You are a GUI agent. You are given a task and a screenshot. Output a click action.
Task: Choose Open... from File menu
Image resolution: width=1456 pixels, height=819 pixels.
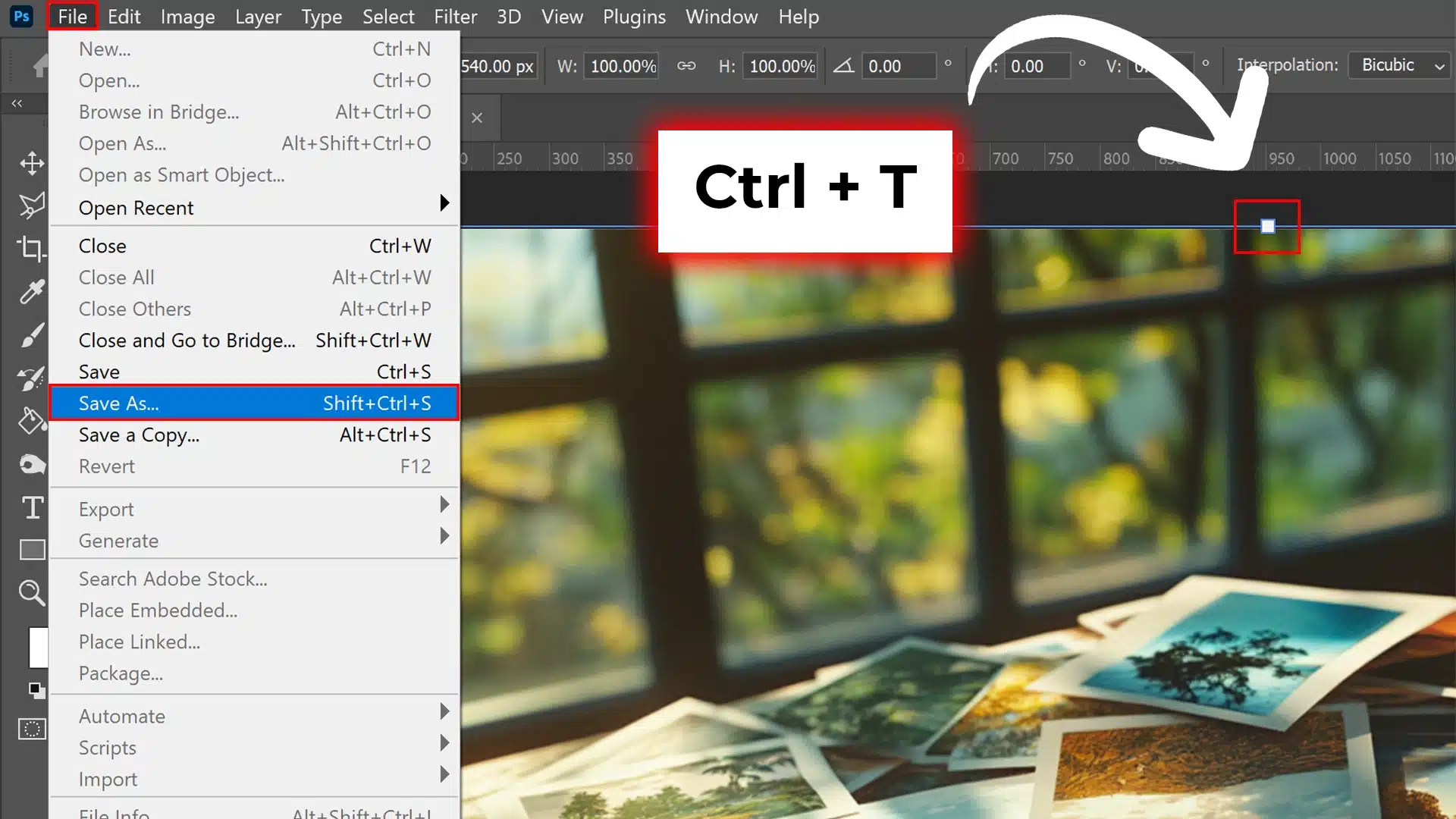(x=254, y=80)
